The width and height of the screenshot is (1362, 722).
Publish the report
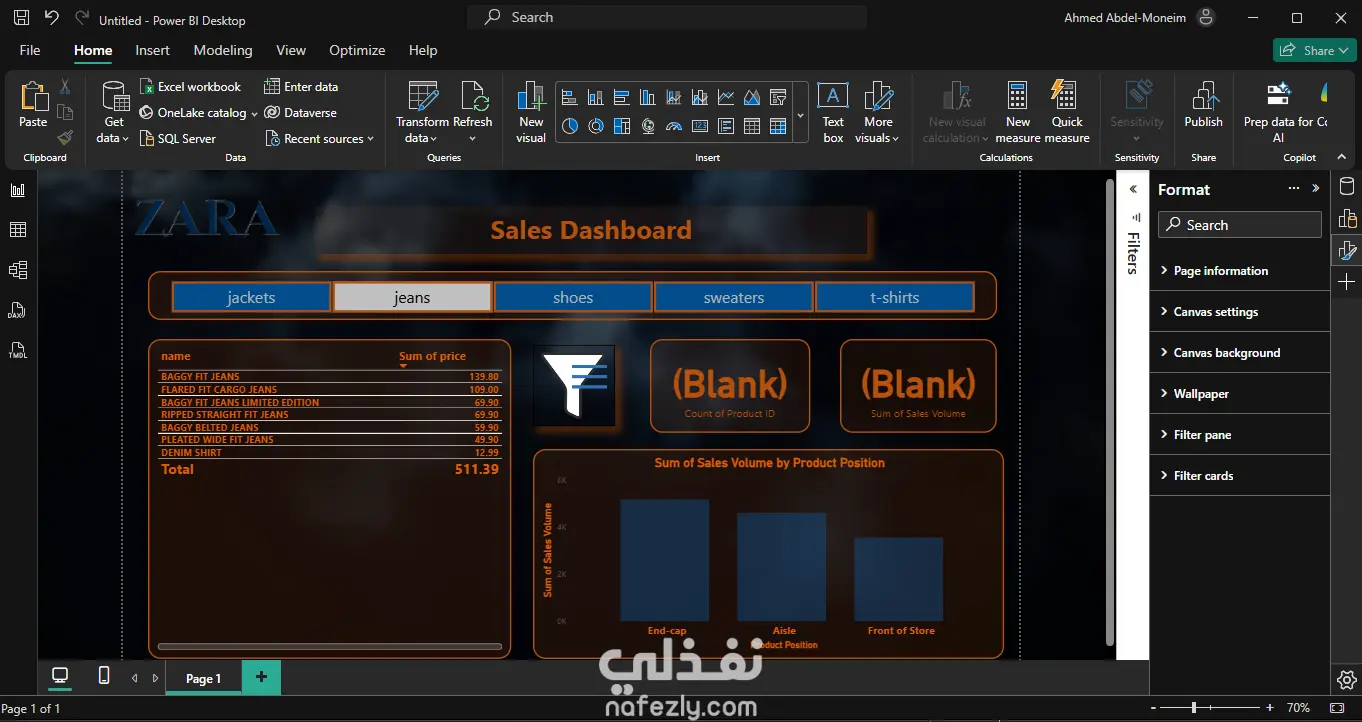tap(1203, 105)
